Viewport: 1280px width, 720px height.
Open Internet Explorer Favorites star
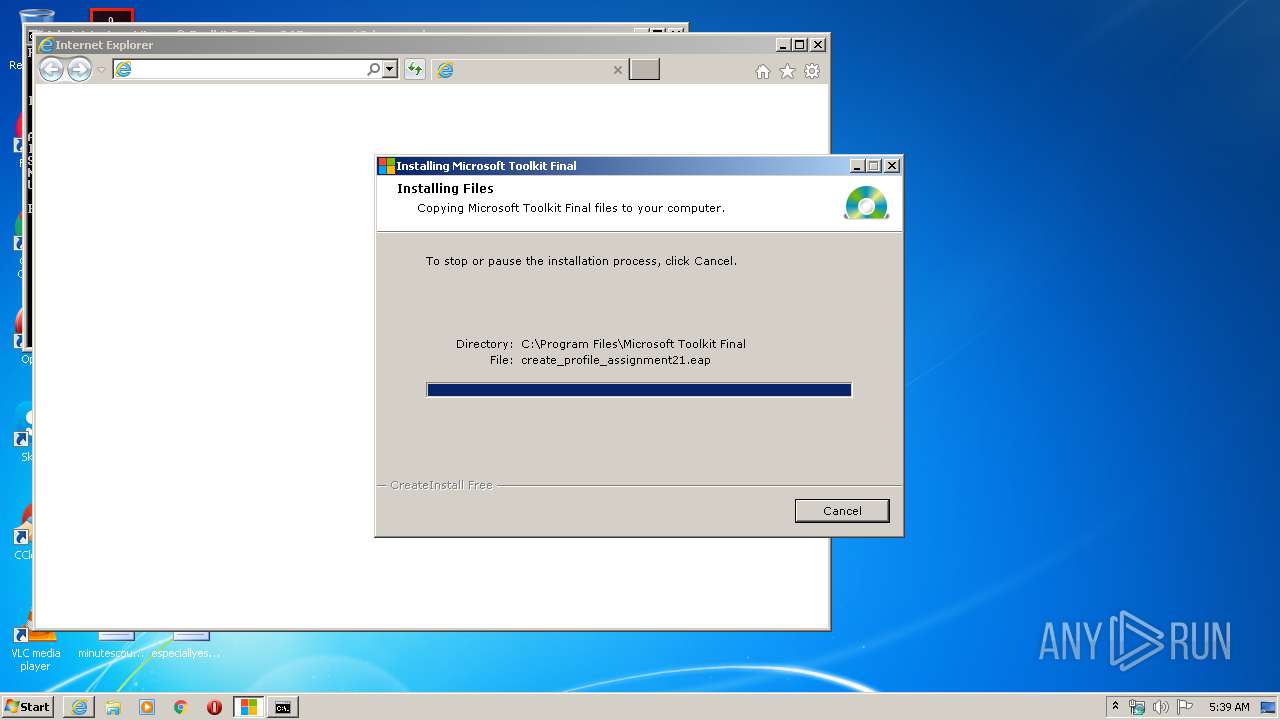pos(787,71)
